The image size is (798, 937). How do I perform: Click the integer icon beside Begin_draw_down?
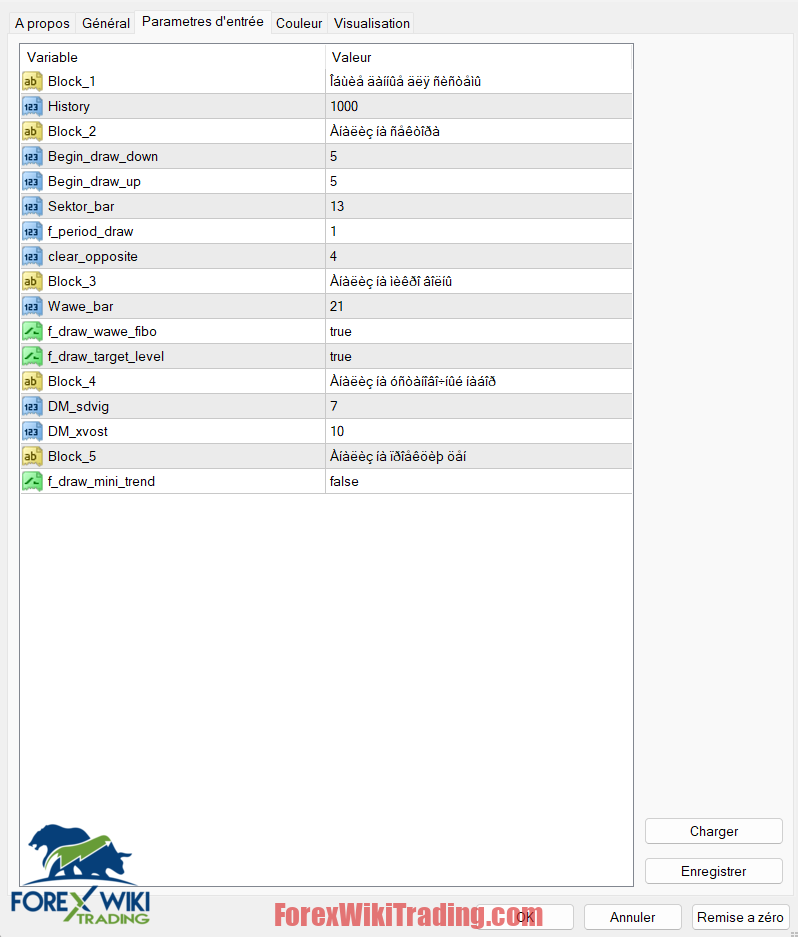point(32,157)
